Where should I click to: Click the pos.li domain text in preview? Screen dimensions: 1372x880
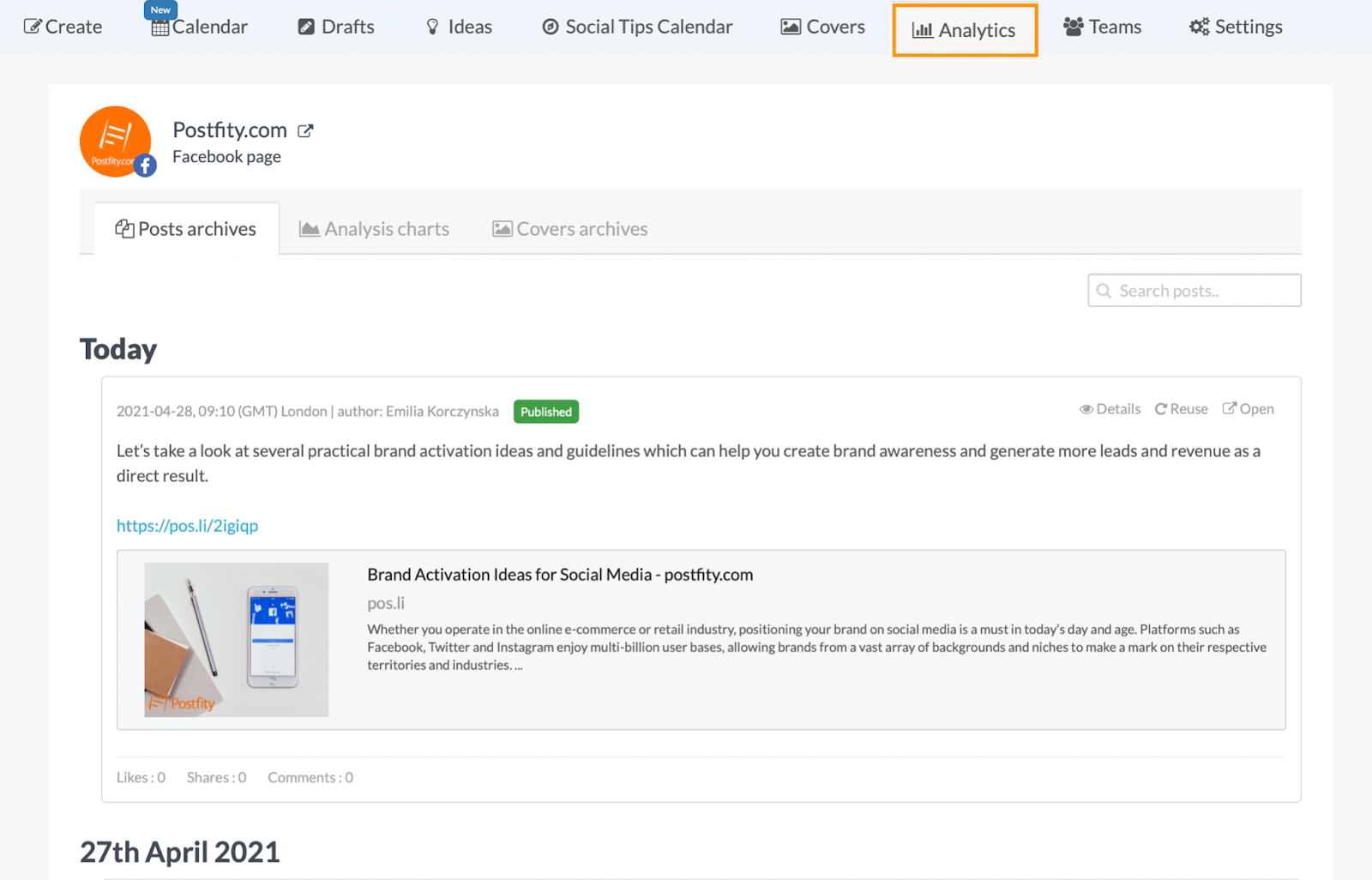pos(386,603)
